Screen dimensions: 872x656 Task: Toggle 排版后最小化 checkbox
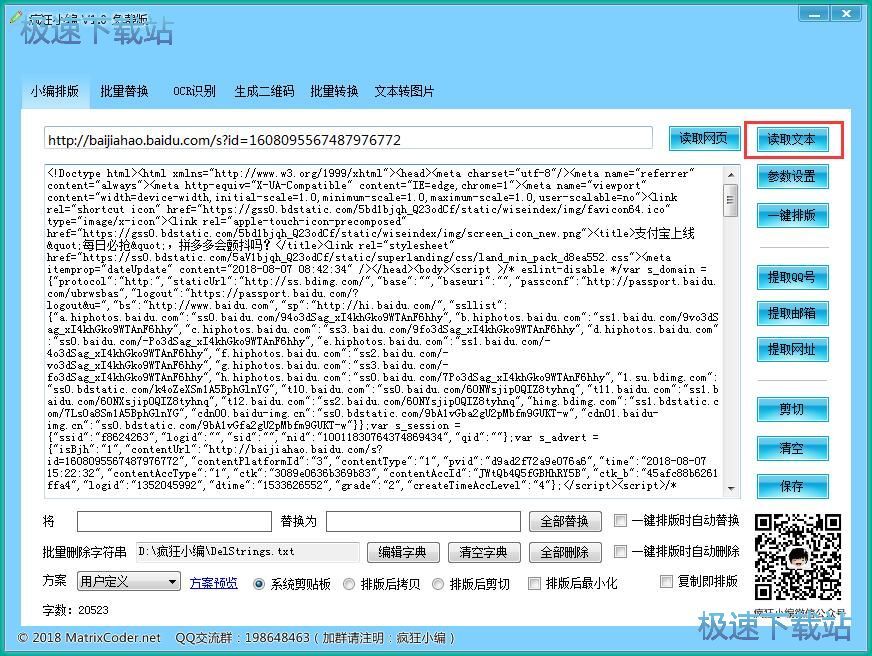click(x=534, y=583)
